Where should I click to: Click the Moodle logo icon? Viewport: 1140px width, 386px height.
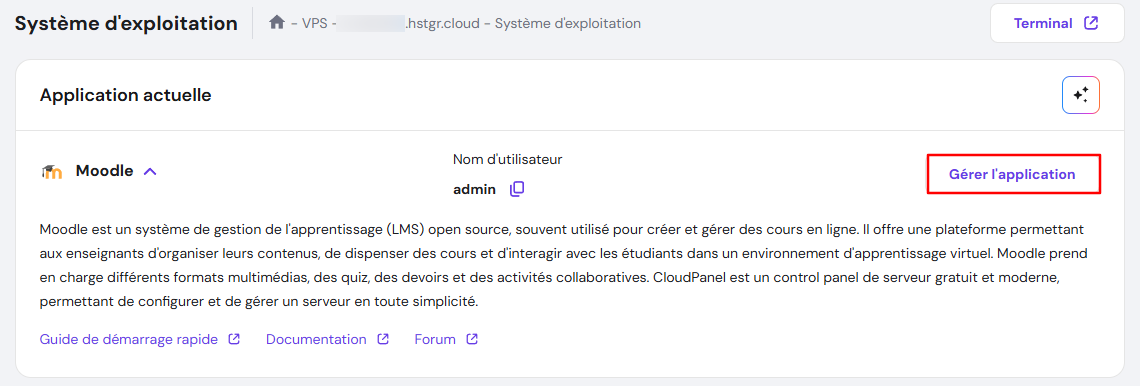tap(52, 172)
